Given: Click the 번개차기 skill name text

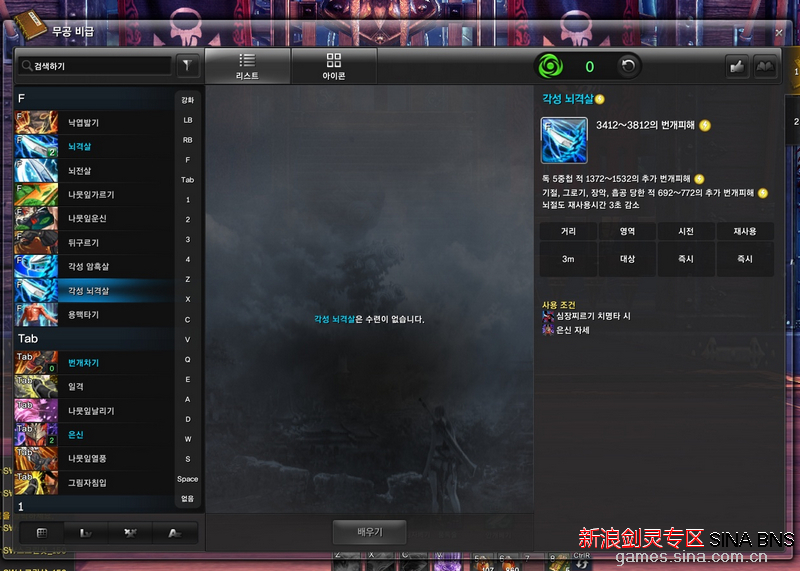Looking at the screenshot, I should (x=84, y=363).
